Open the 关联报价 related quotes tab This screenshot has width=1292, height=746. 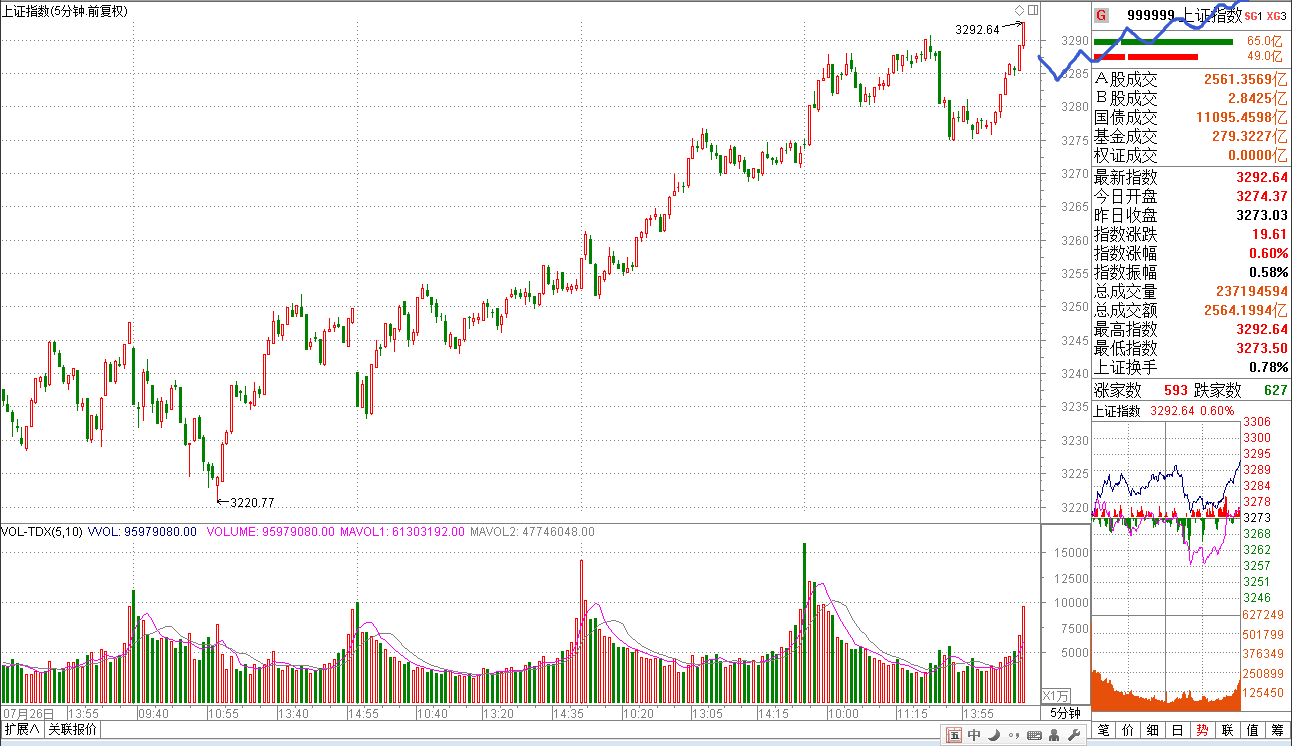point(73,730)
